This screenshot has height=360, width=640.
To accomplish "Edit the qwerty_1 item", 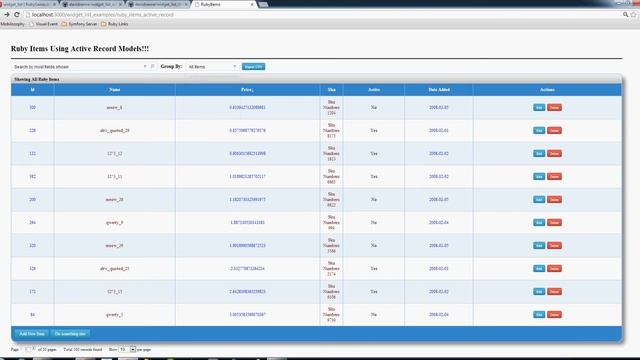I will coord(539,314).
